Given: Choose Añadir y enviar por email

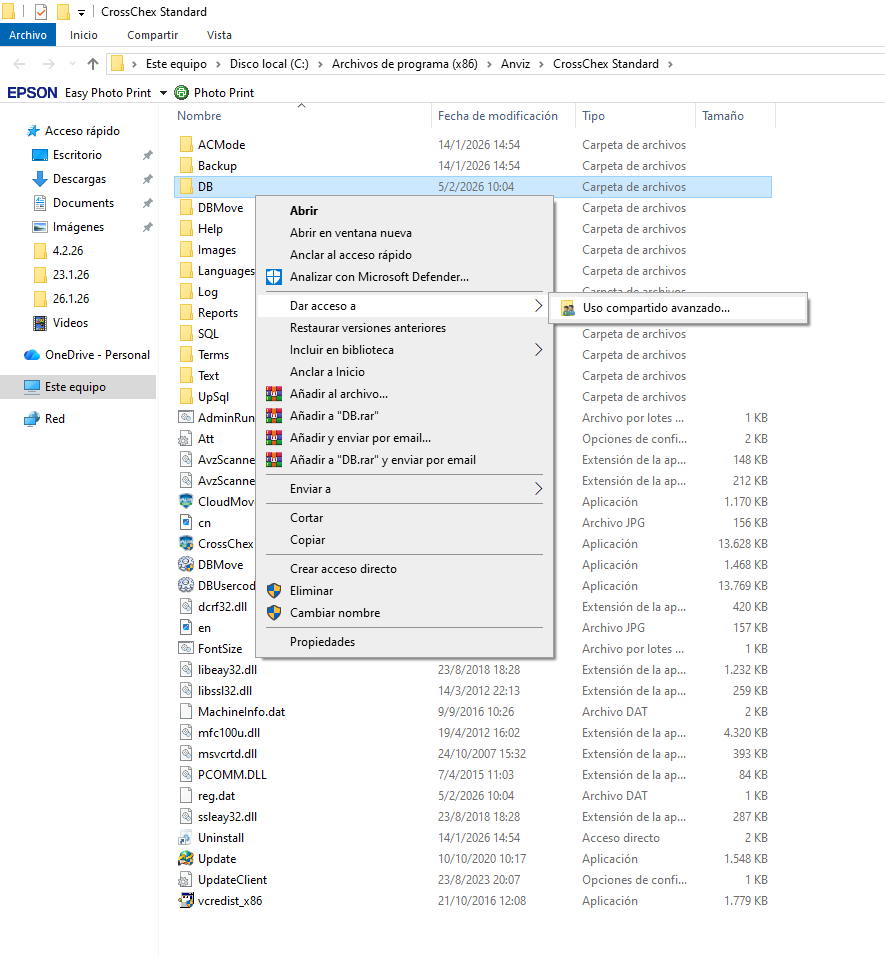Looking at the screenshot, I should pyautogui.click(x=405, y=438).
